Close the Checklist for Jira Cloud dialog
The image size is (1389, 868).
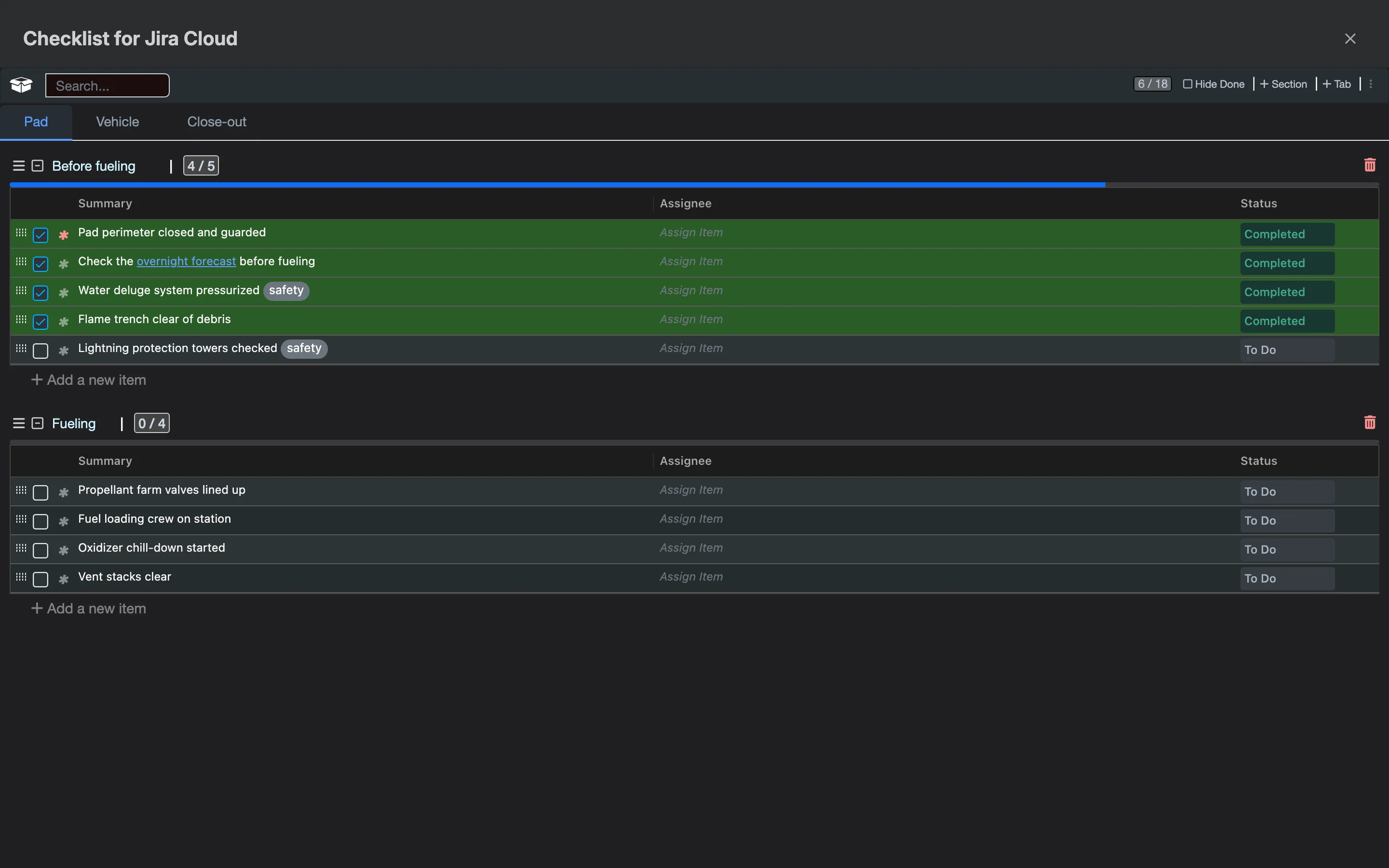[x=1350, y=39]
